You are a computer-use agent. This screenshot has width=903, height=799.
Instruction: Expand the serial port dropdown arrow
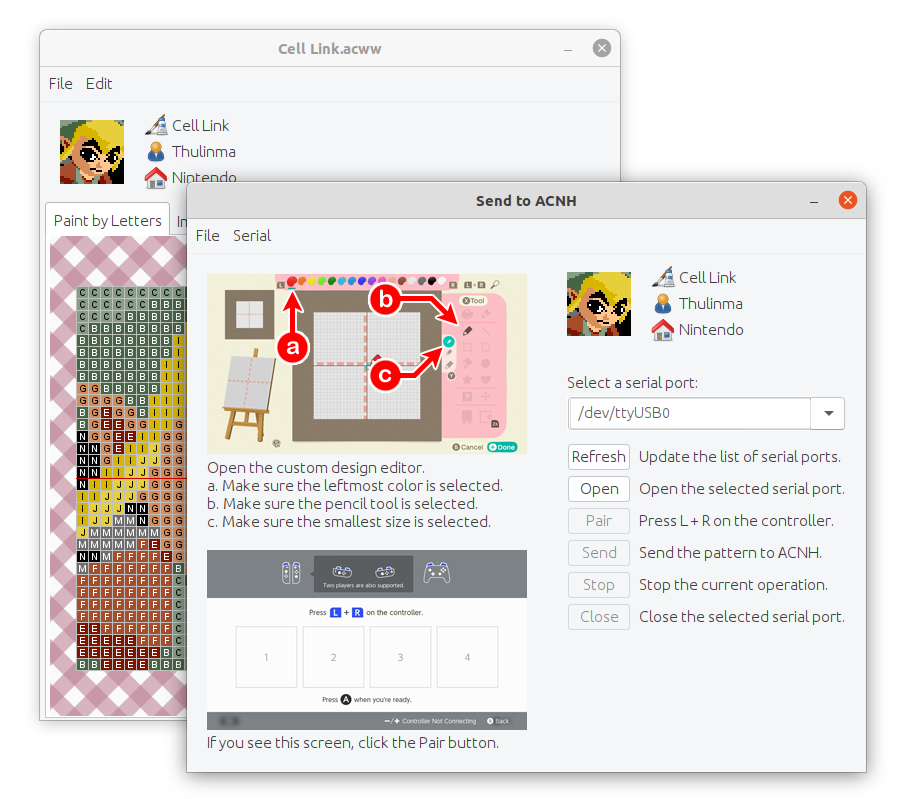coord(828,413)
